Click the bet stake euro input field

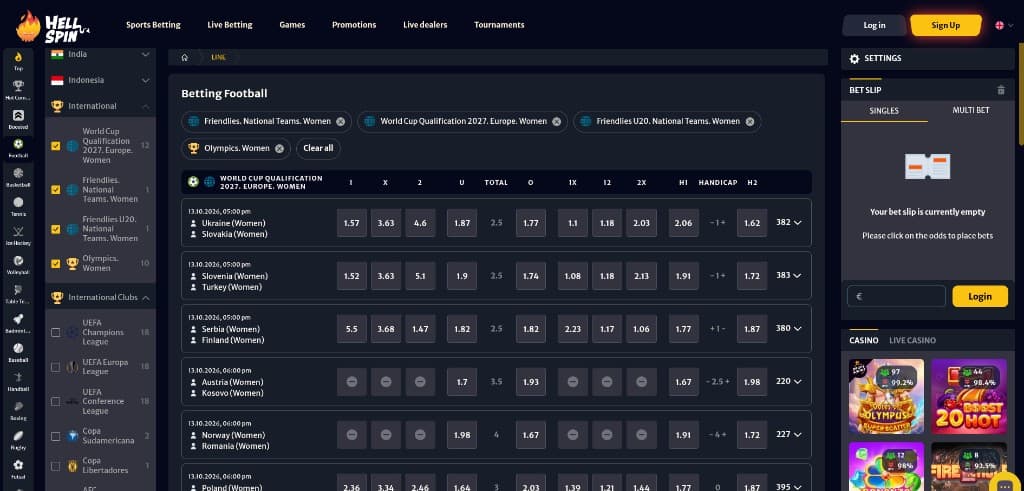(896, 296)
